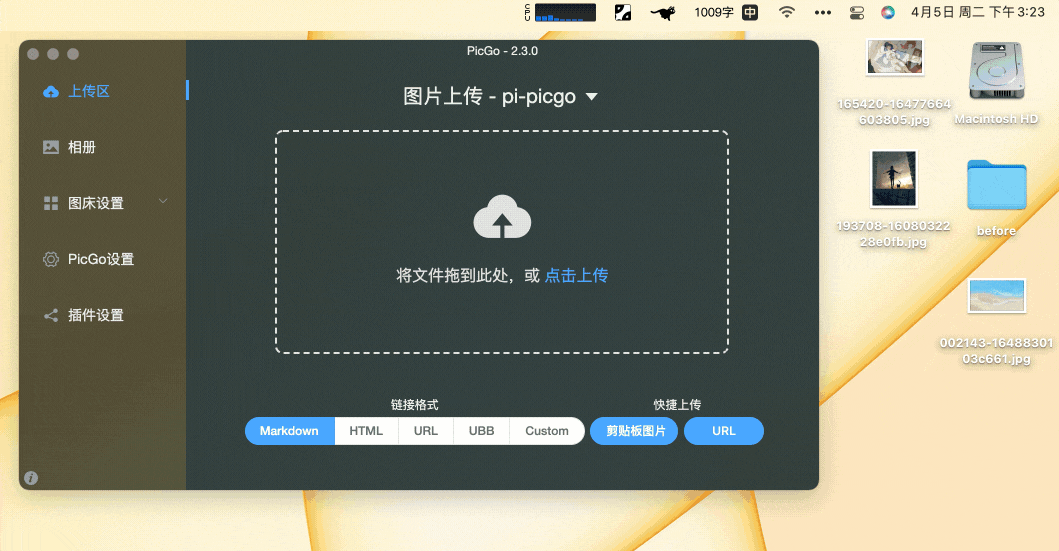This screenshot has width=1059, height=551.
Task: Click the URL quick upload button
Action: tap(724, 431)
